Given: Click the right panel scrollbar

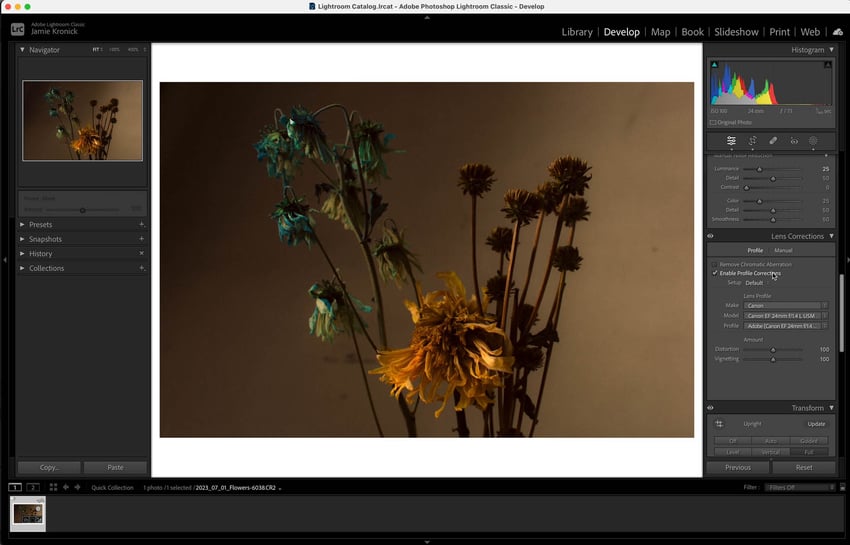Looking at the screenshot, I should [841, 313].
